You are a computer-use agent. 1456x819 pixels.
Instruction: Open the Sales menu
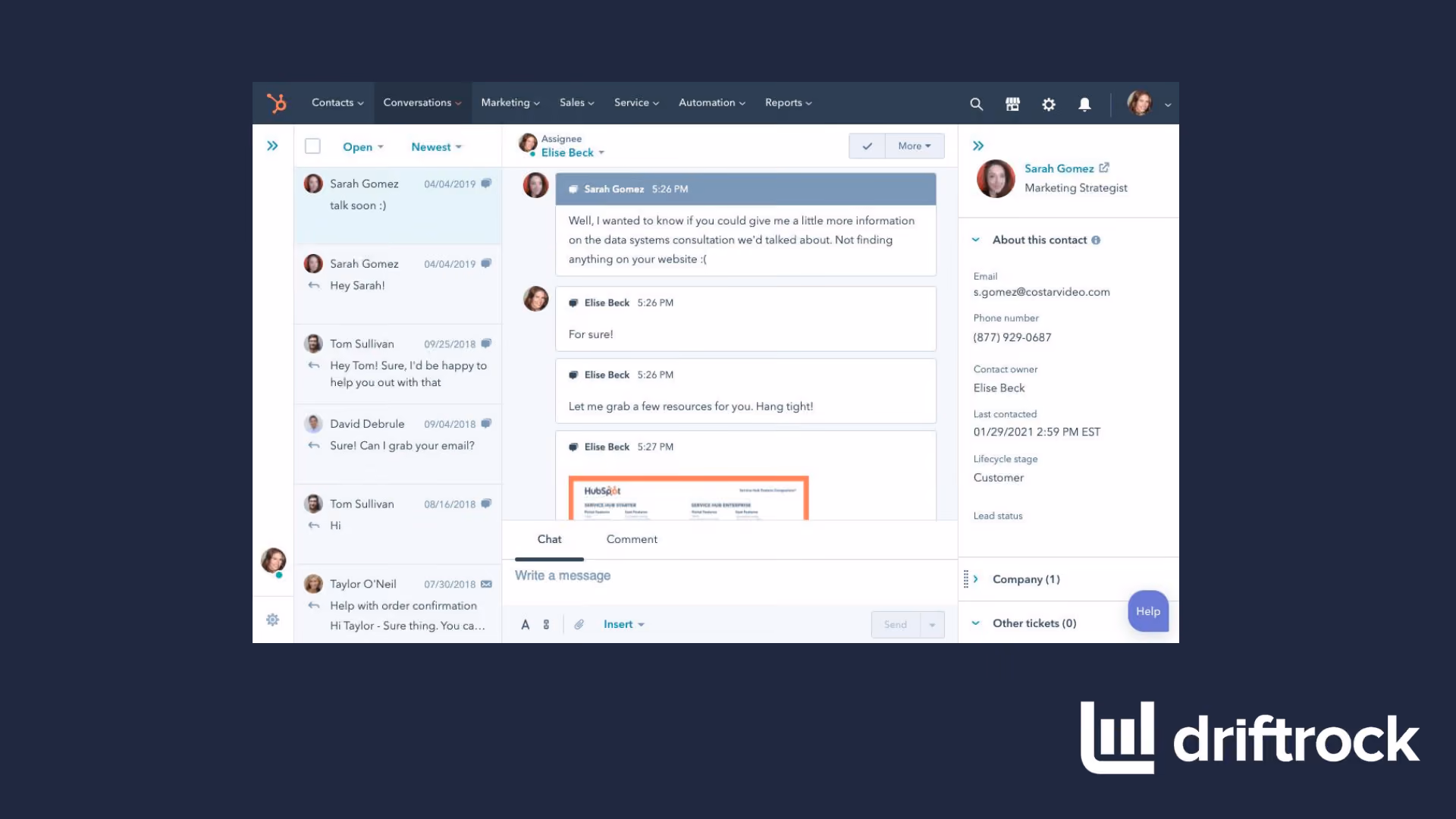577,102
